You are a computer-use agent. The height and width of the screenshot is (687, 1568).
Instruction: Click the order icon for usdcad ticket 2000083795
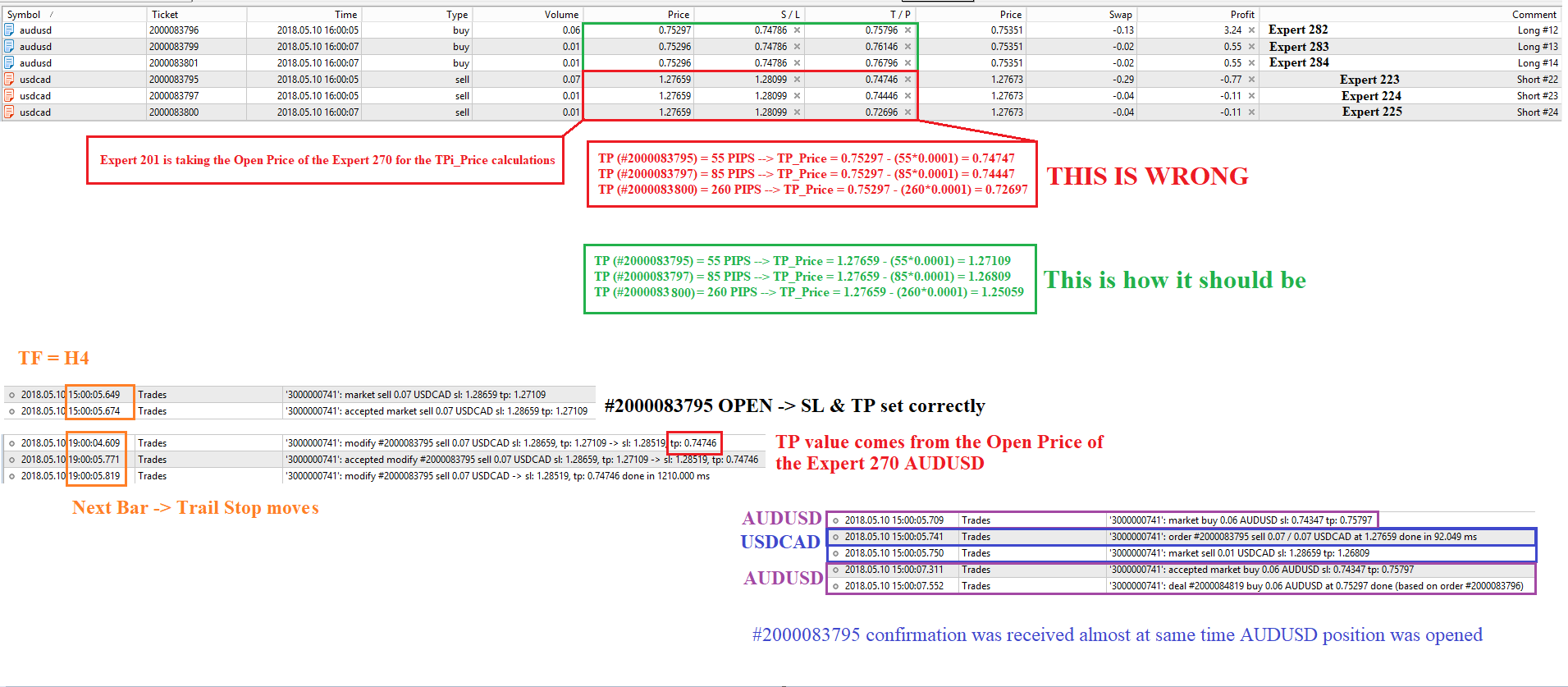9,79
